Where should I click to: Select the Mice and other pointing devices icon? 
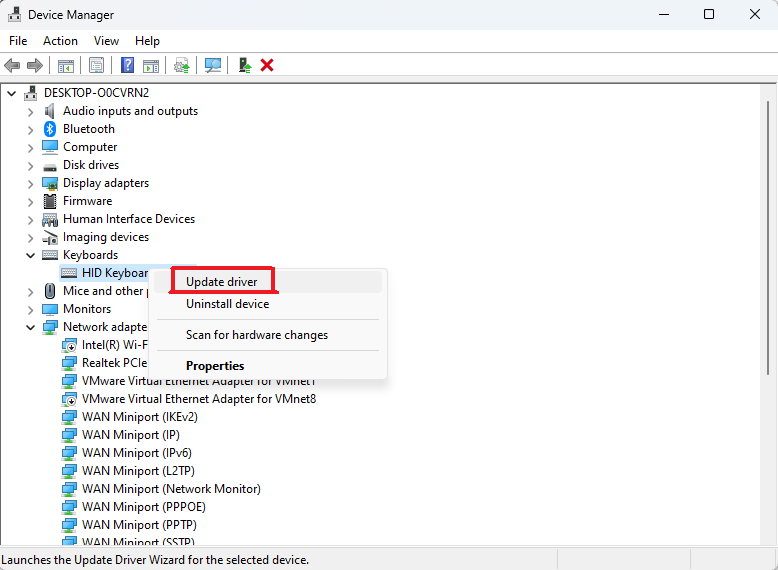point(50,291)
